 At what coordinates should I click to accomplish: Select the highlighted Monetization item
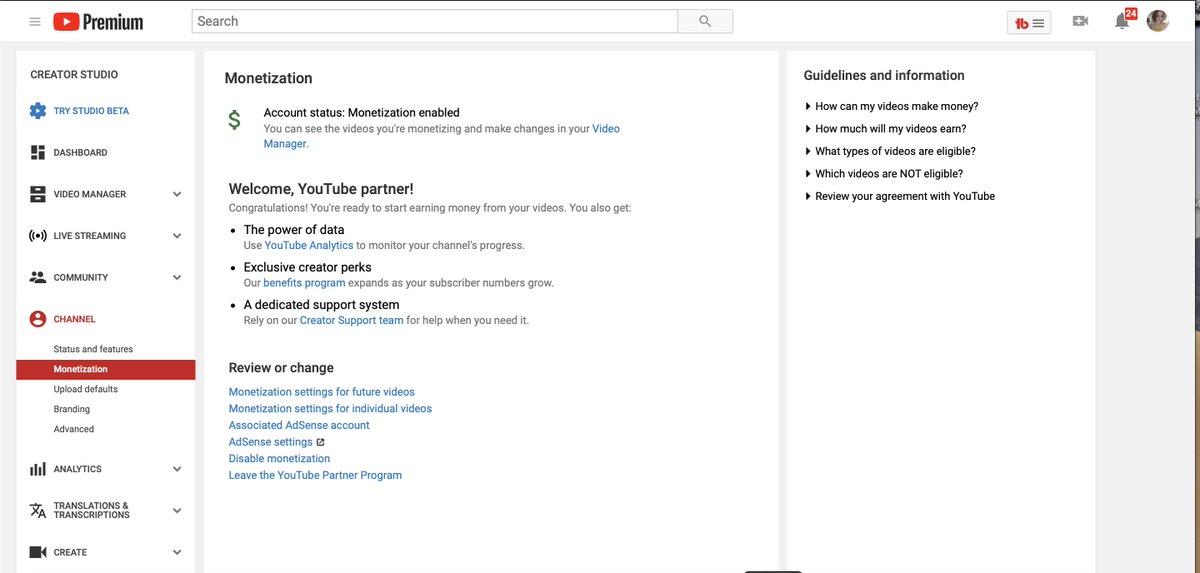[105, 369]
